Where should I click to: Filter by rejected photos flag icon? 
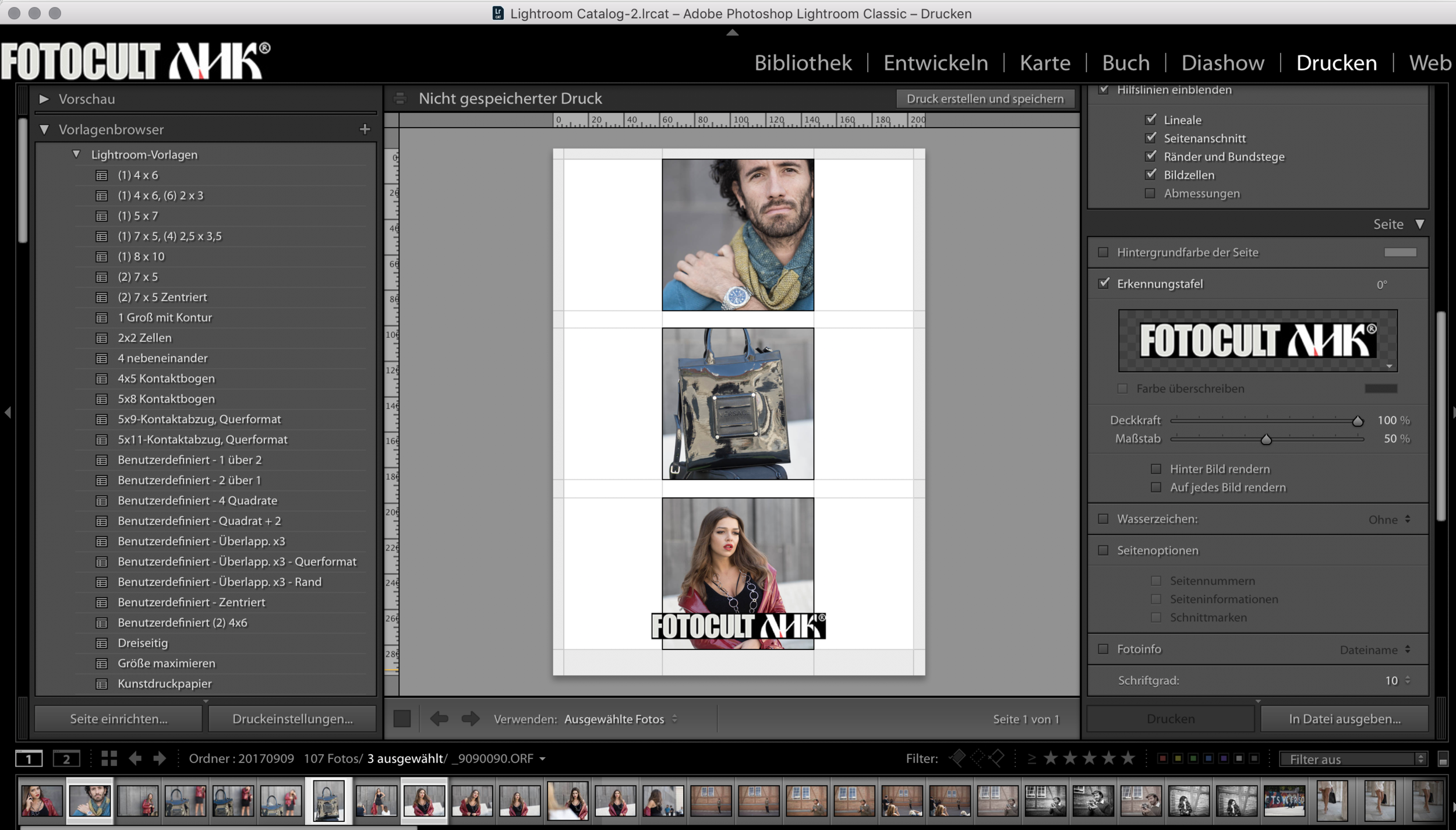click(997, 758)
